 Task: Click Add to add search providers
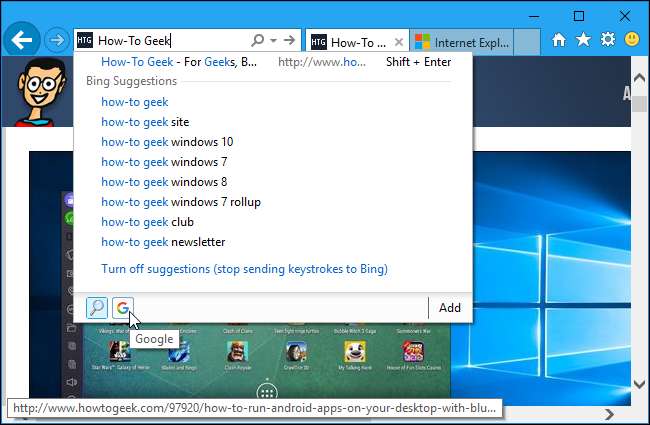(450, 308)
